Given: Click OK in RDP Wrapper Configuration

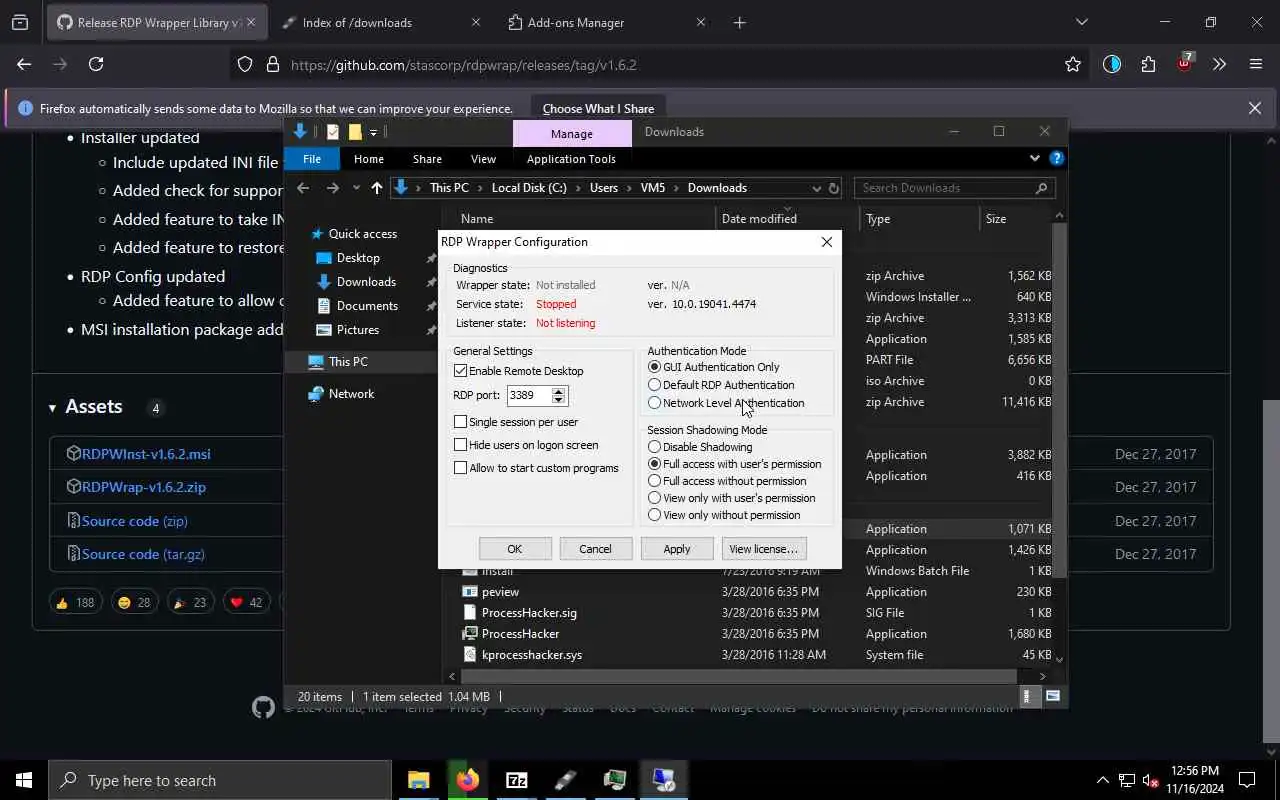Looking at the screenshot, I should [514, 549].
